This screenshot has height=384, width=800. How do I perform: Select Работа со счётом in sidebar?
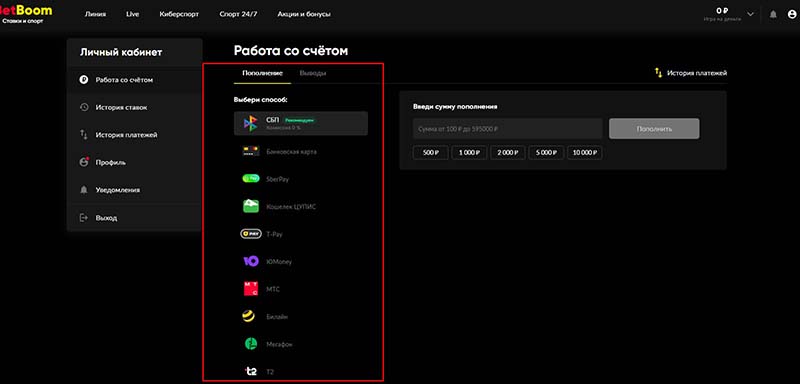(135, 80)
